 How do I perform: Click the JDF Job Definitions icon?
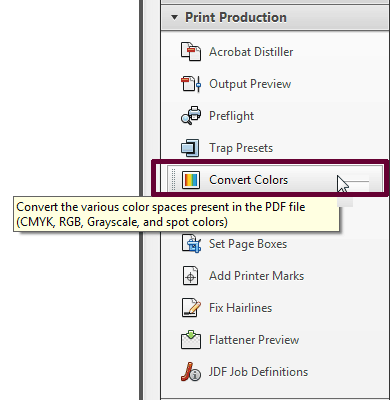(191, 372)
